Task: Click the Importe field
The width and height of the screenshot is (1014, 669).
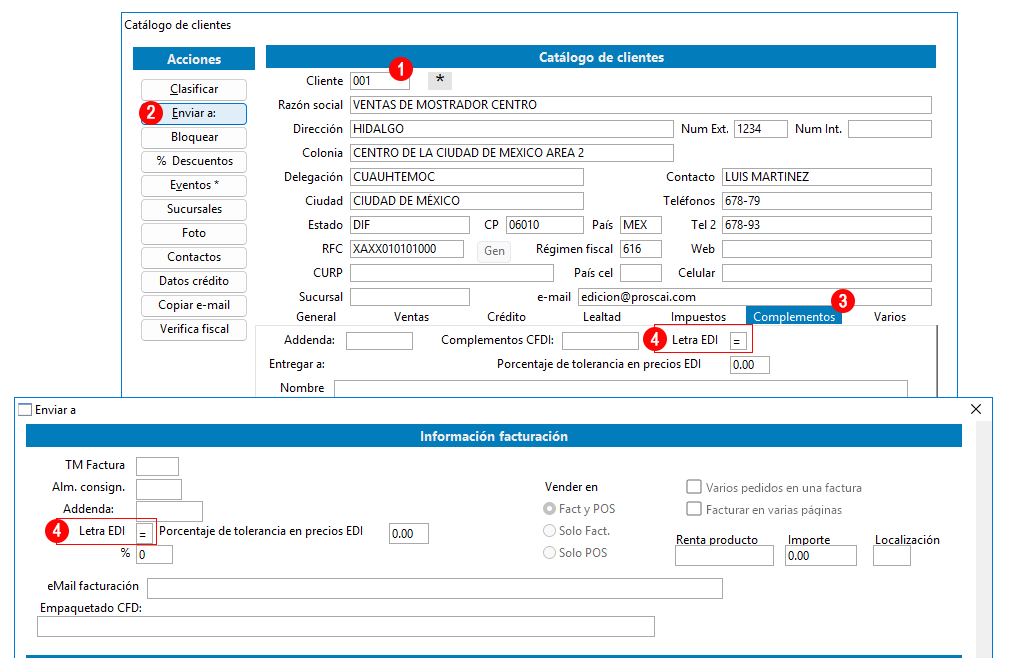Action: [821, 556]
